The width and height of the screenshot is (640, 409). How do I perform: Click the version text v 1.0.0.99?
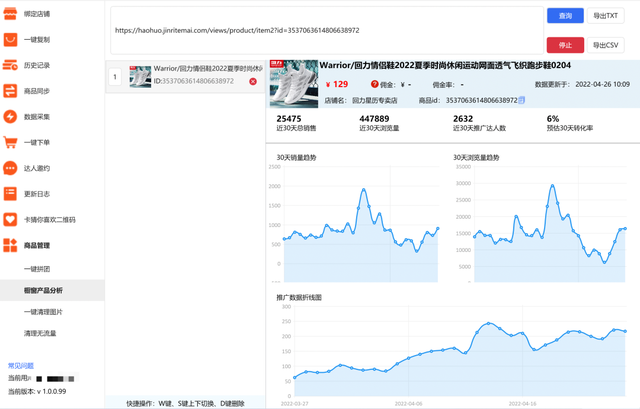(51, 391)
